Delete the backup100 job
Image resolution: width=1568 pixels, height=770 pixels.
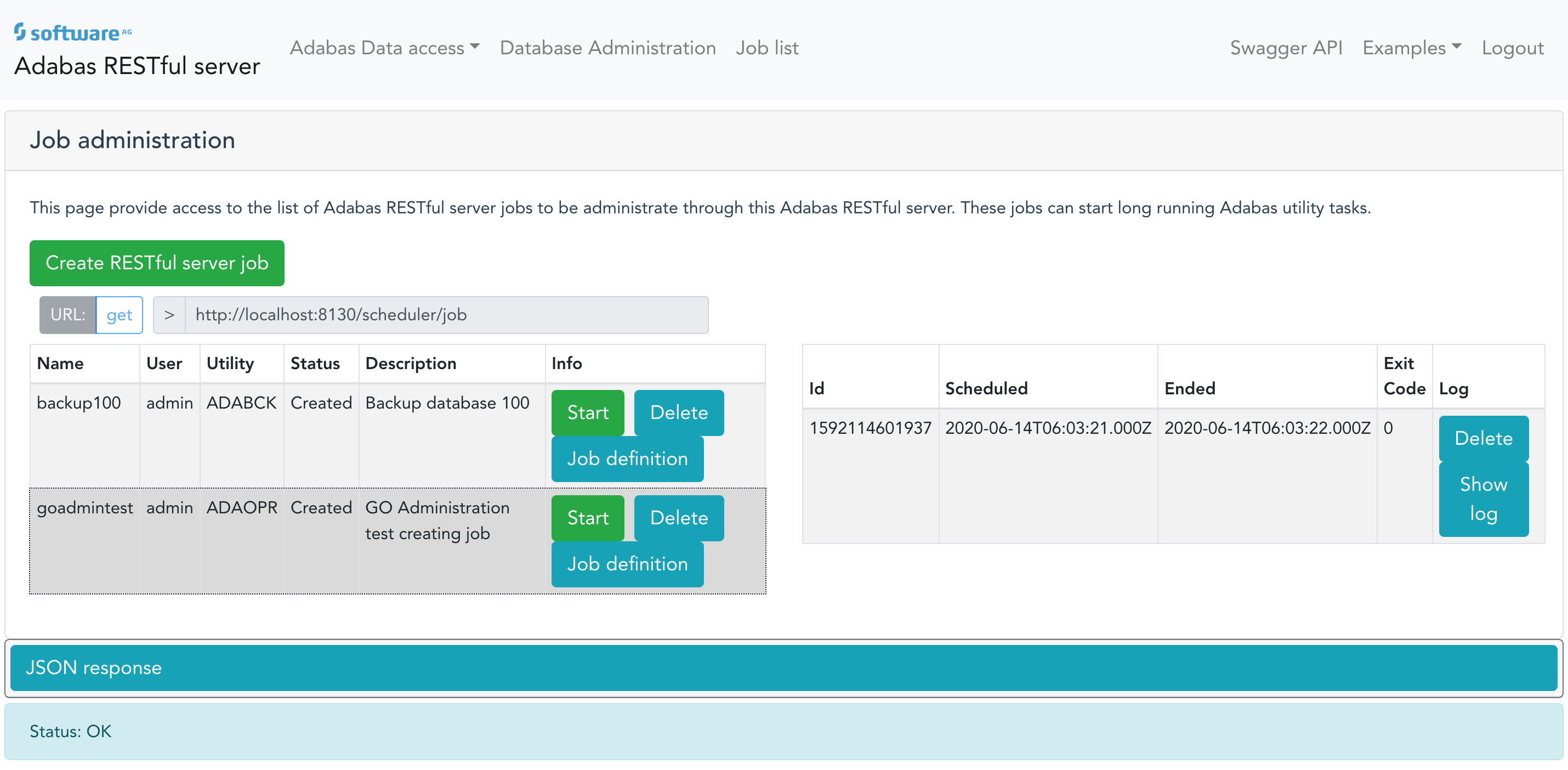(678, 412)
